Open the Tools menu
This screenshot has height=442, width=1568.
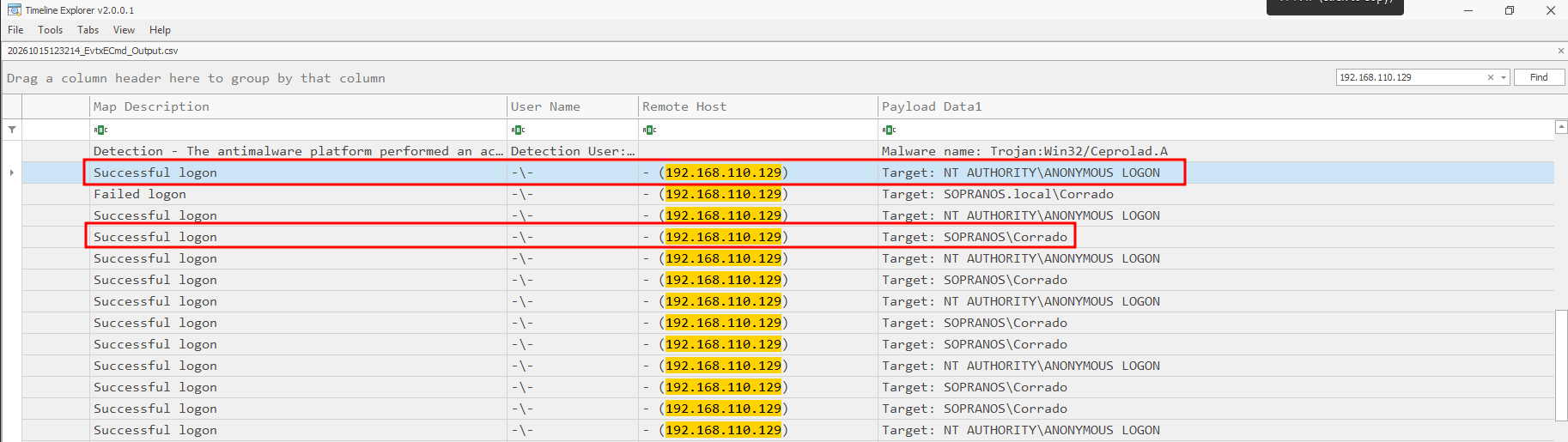[x=50, y=30]
